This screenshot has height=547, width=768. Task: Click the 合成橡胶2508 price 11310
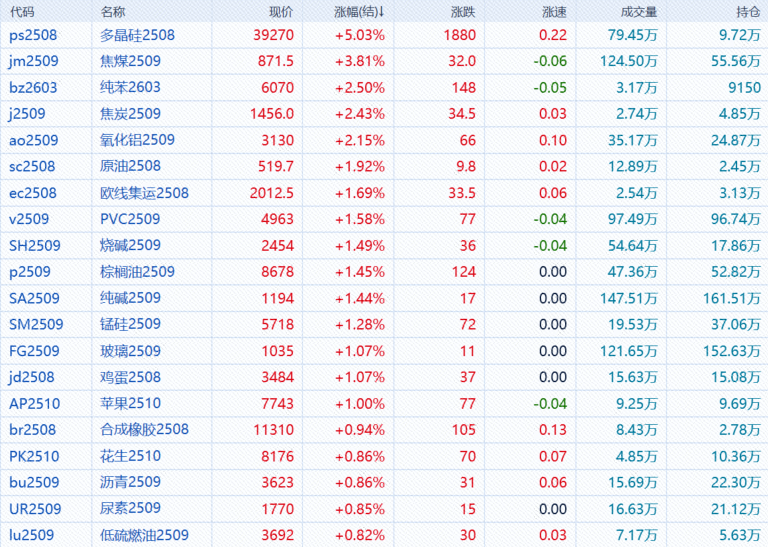coord(273,430)
